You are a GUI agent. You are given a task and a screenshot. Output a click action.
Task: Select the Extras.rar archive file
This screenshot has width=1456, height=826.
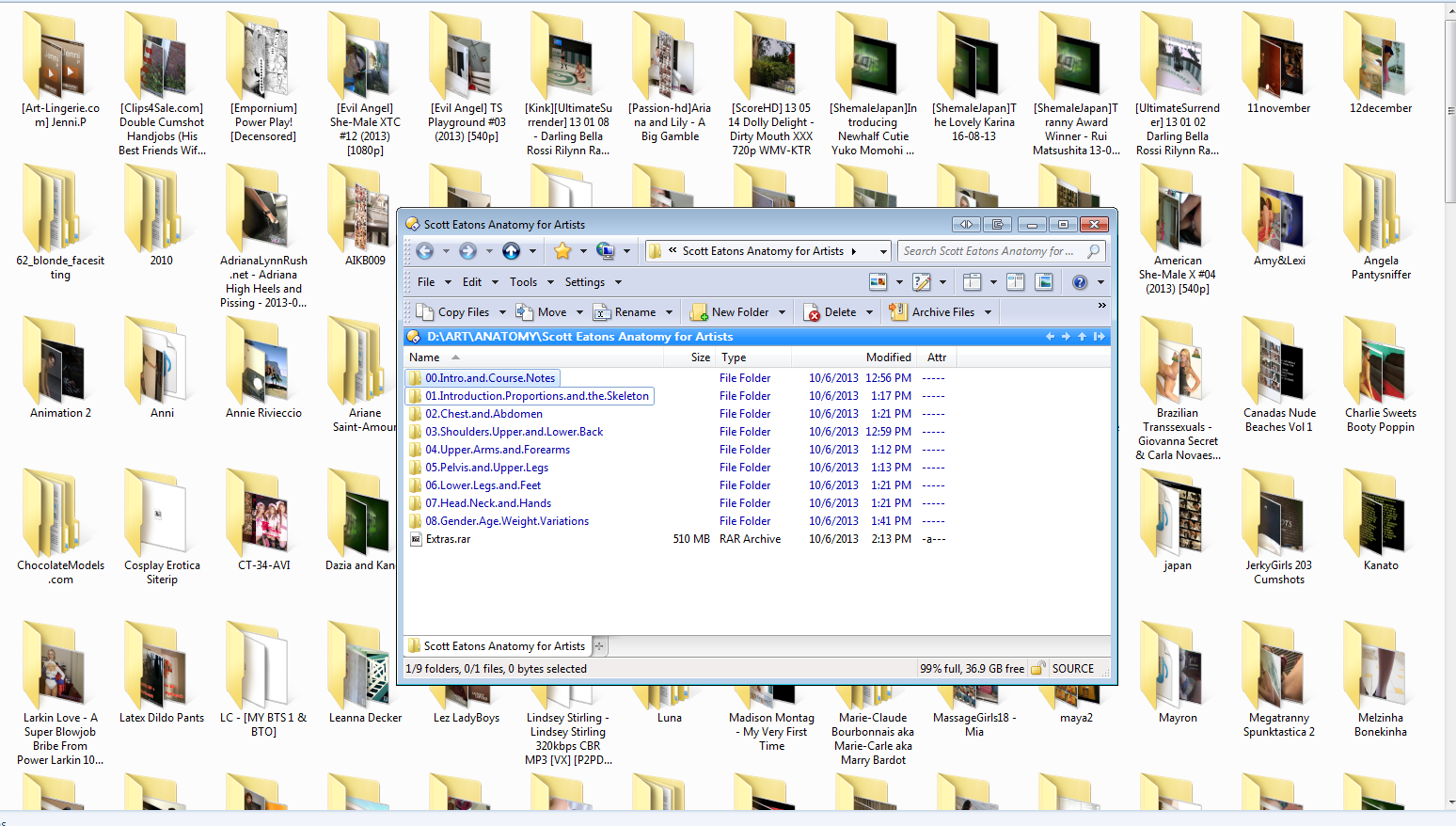[448, 539]
